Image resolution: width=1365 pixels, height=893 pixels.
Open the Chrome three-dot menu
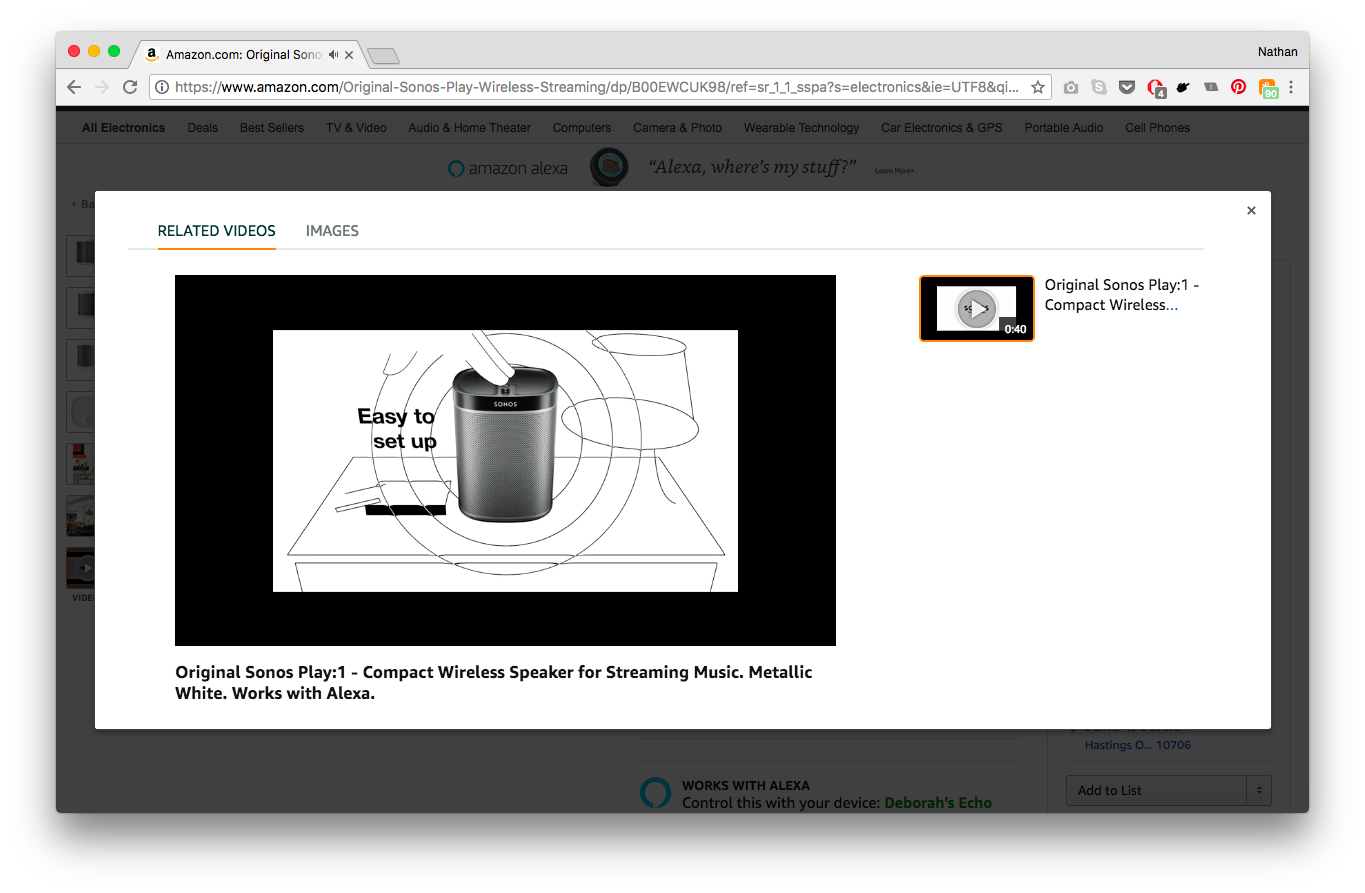(x=1291, y=87)
